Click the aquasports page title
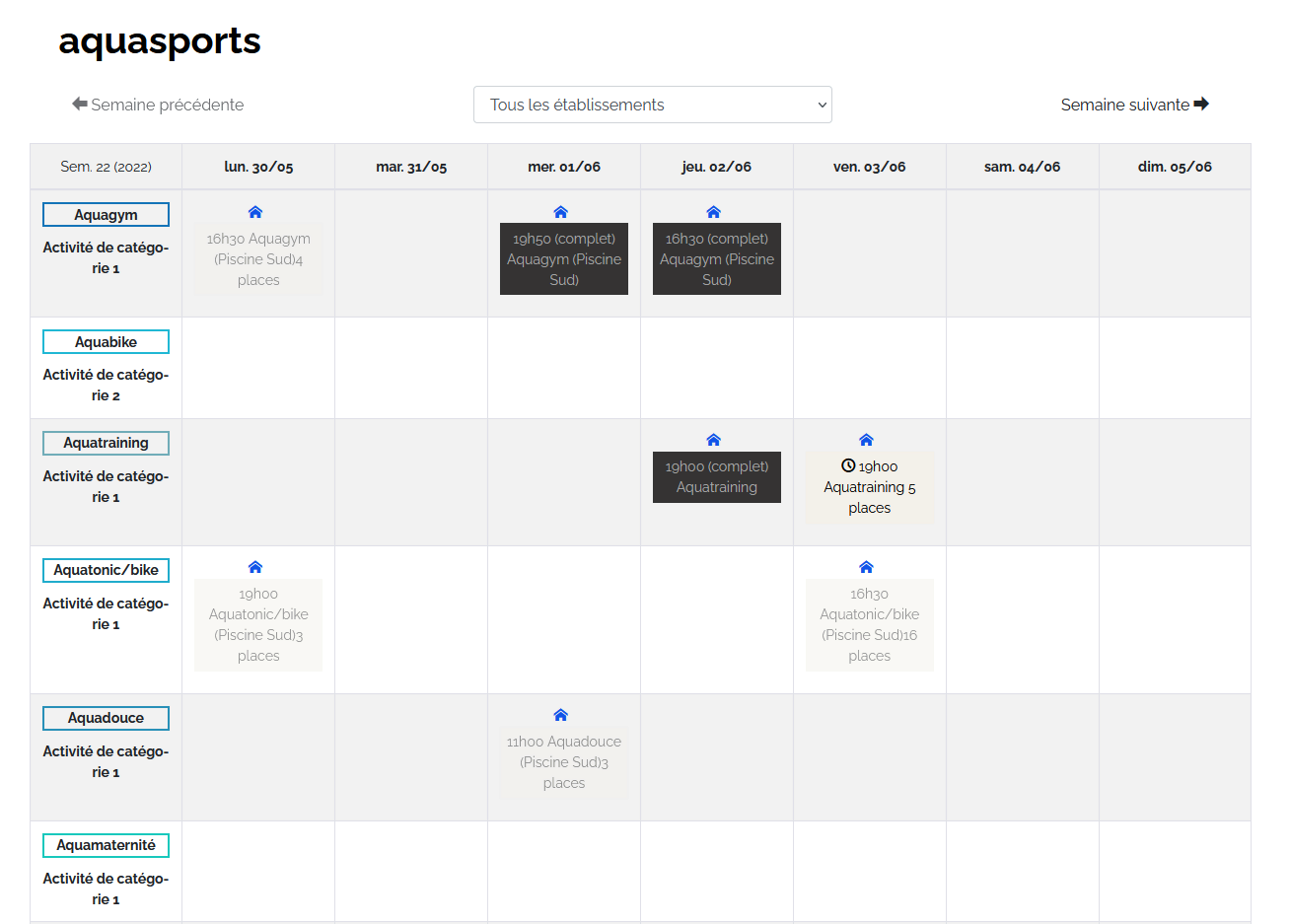Viewport: 1290px width, 924px height. click(x=160, y=41)
